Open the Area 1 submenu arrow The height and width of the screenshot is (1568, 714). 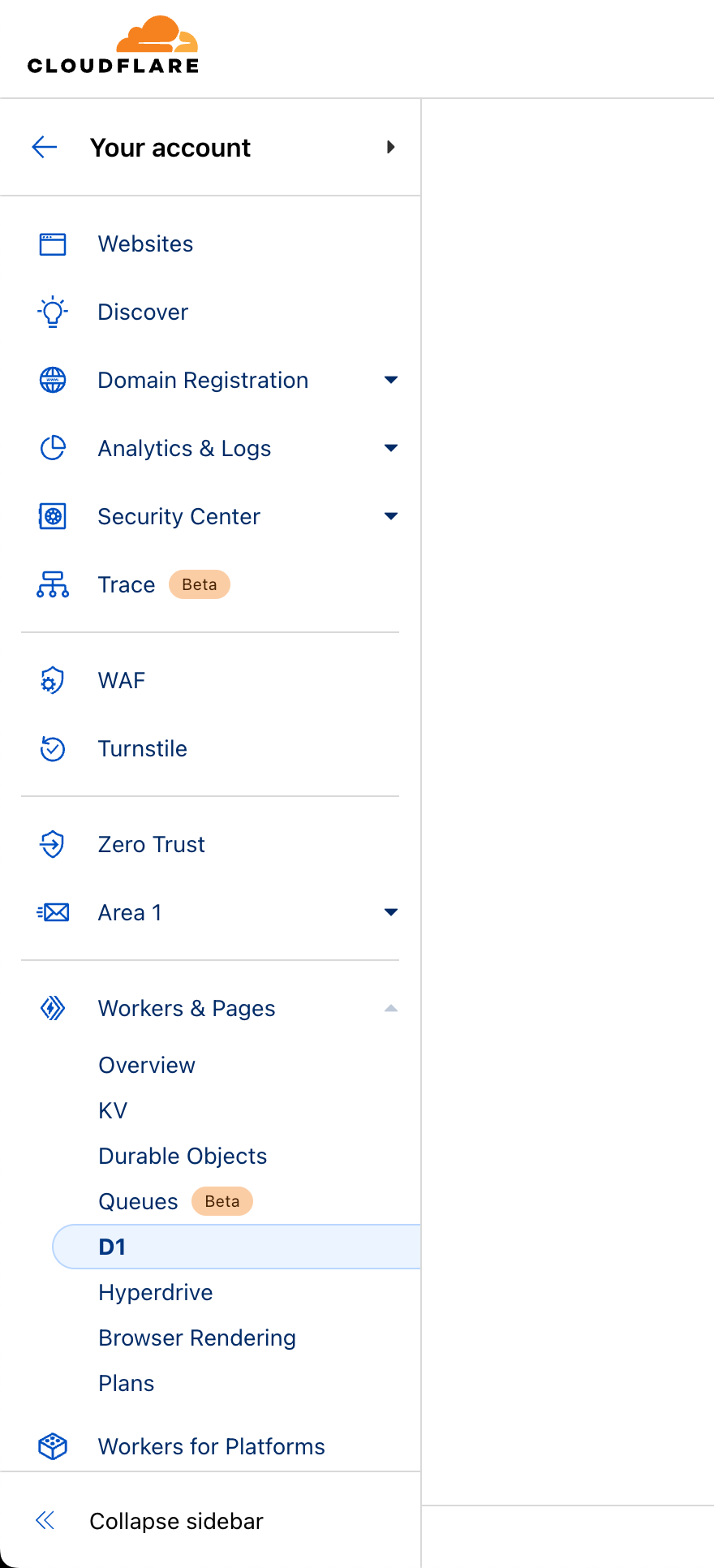(x=391, y=912)
